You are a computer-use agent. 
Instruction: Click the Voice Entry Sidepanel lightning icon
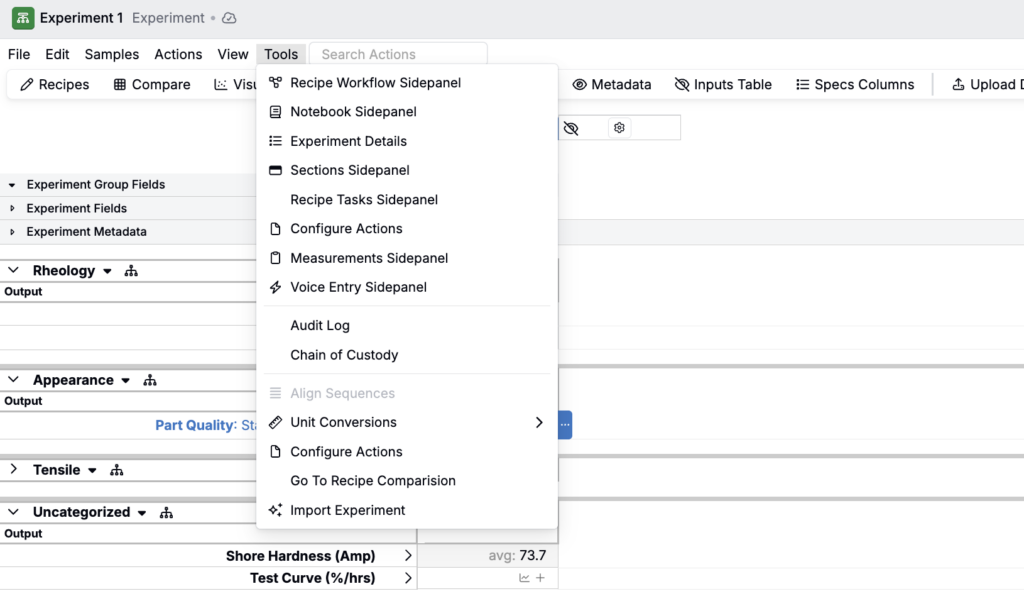tap(275, 287)
